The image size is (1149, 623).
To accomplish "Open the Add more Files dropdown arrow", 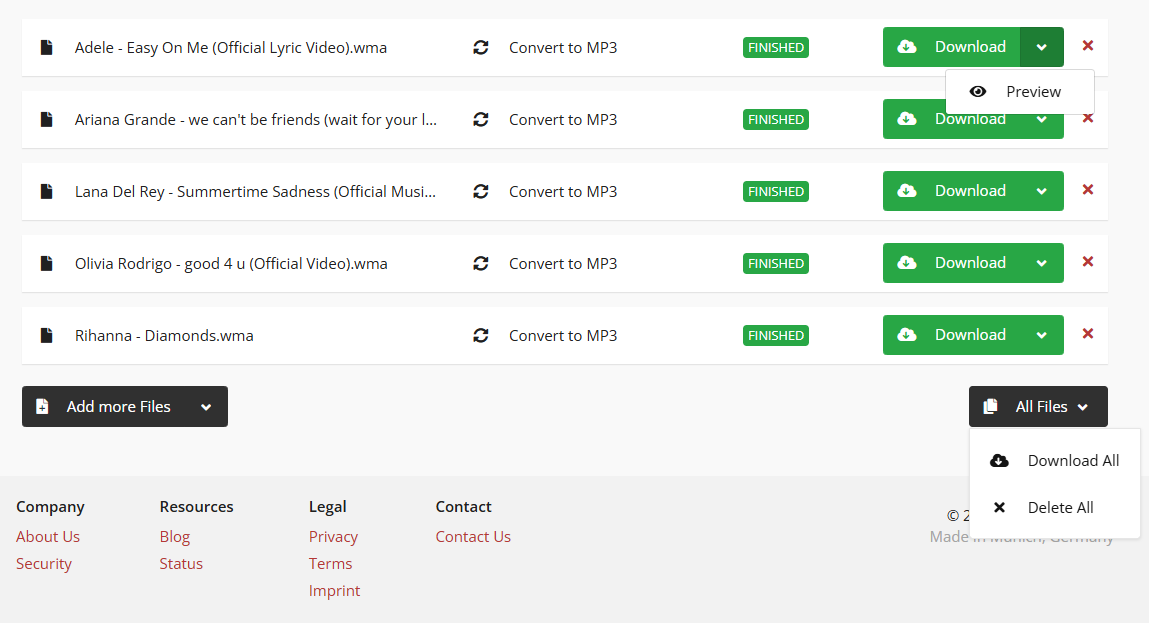I will [206, 406].
